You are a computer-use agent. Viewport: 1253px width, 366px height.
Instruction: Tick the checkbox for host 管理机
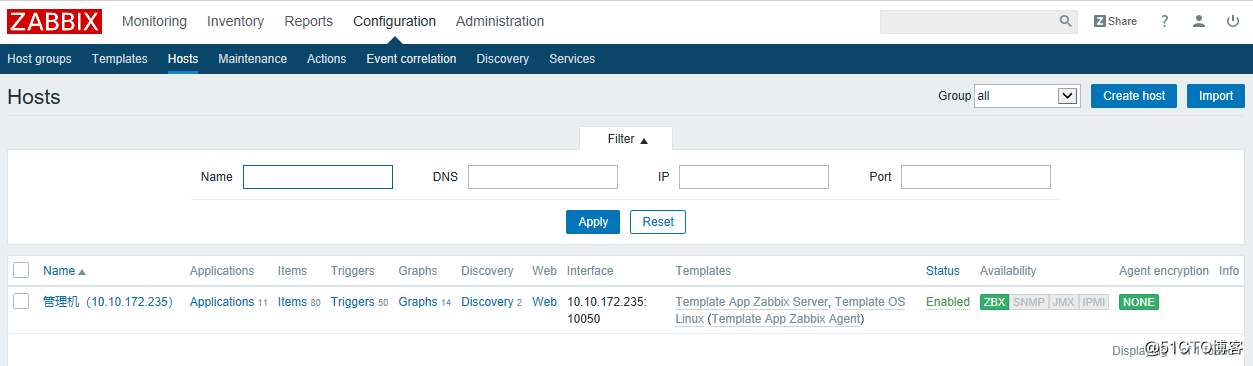21,301
